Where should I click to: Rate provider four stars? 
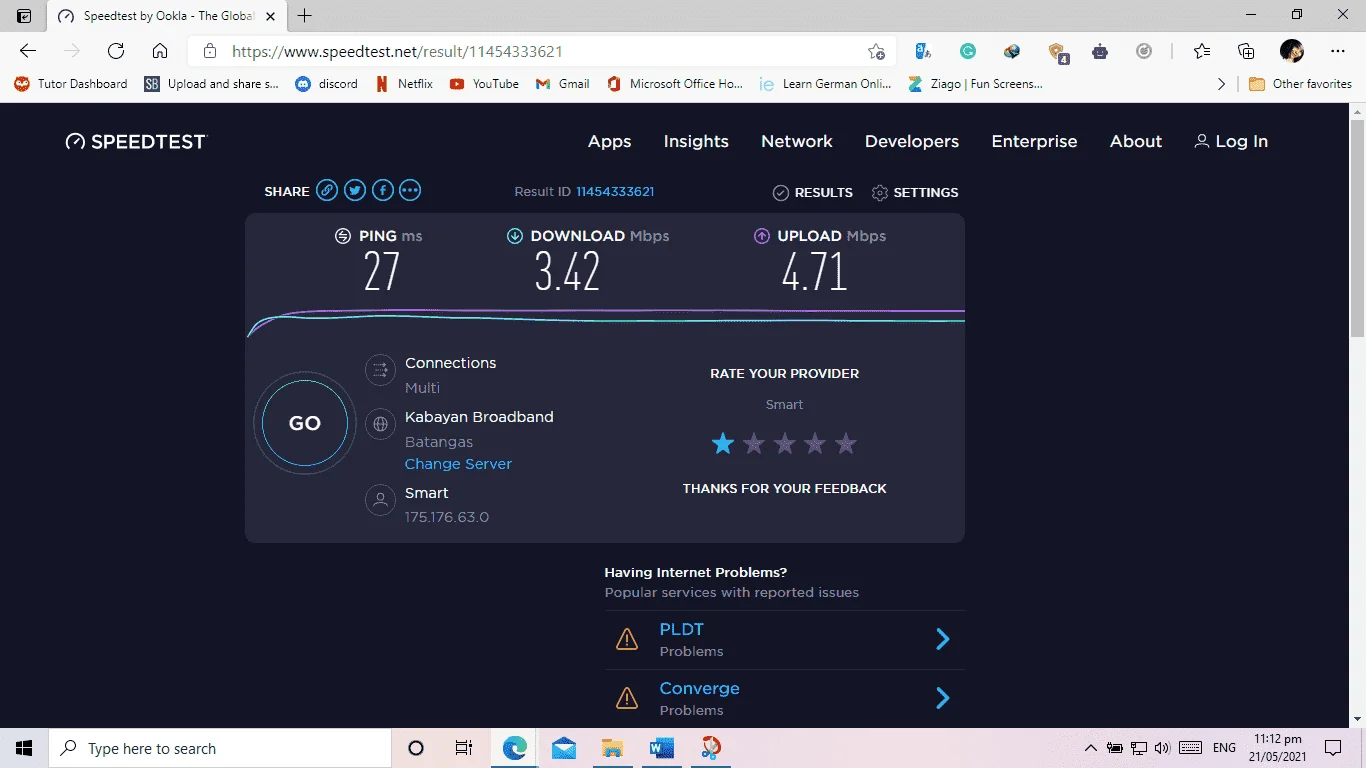[x=815, y=443]
